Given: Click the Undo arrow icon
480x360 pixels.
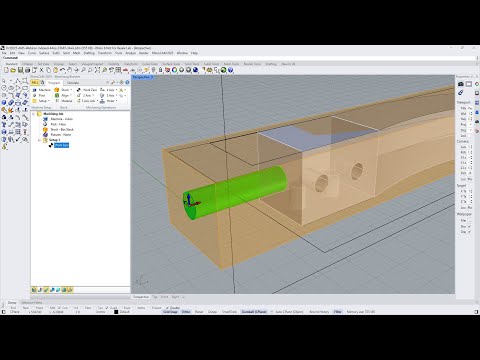Looking at the screenshot, I should click(x=62, y=70).
